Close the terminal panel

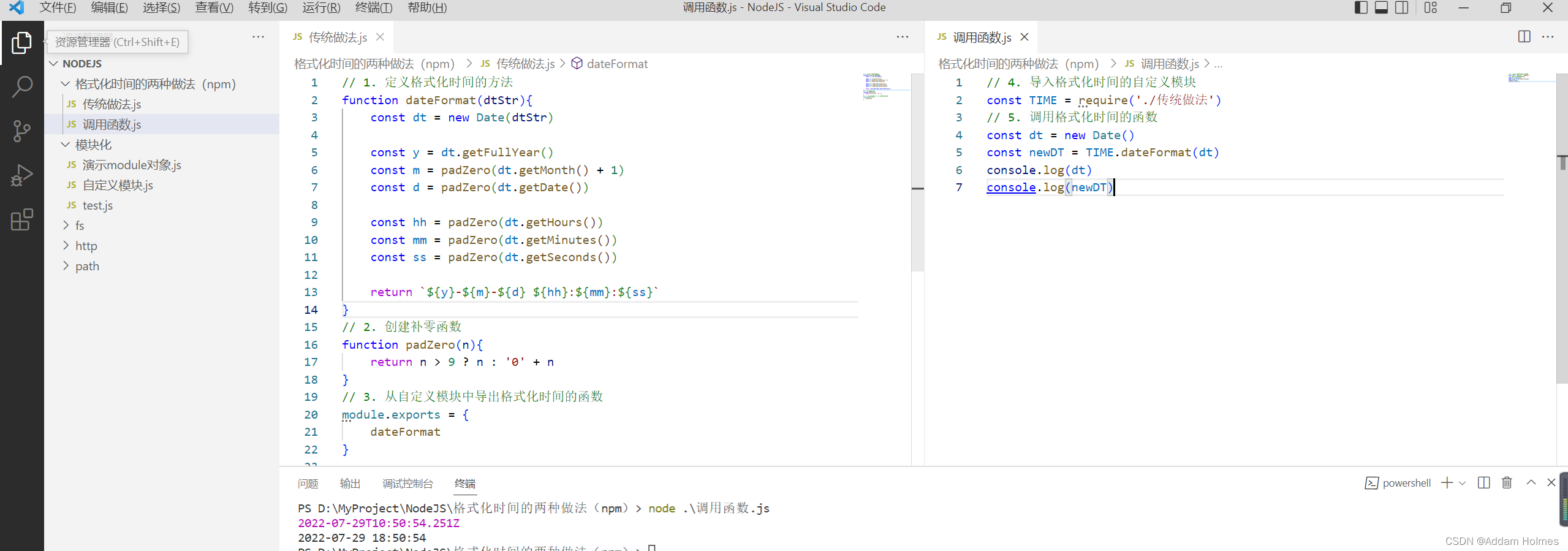click(1551, 482)
